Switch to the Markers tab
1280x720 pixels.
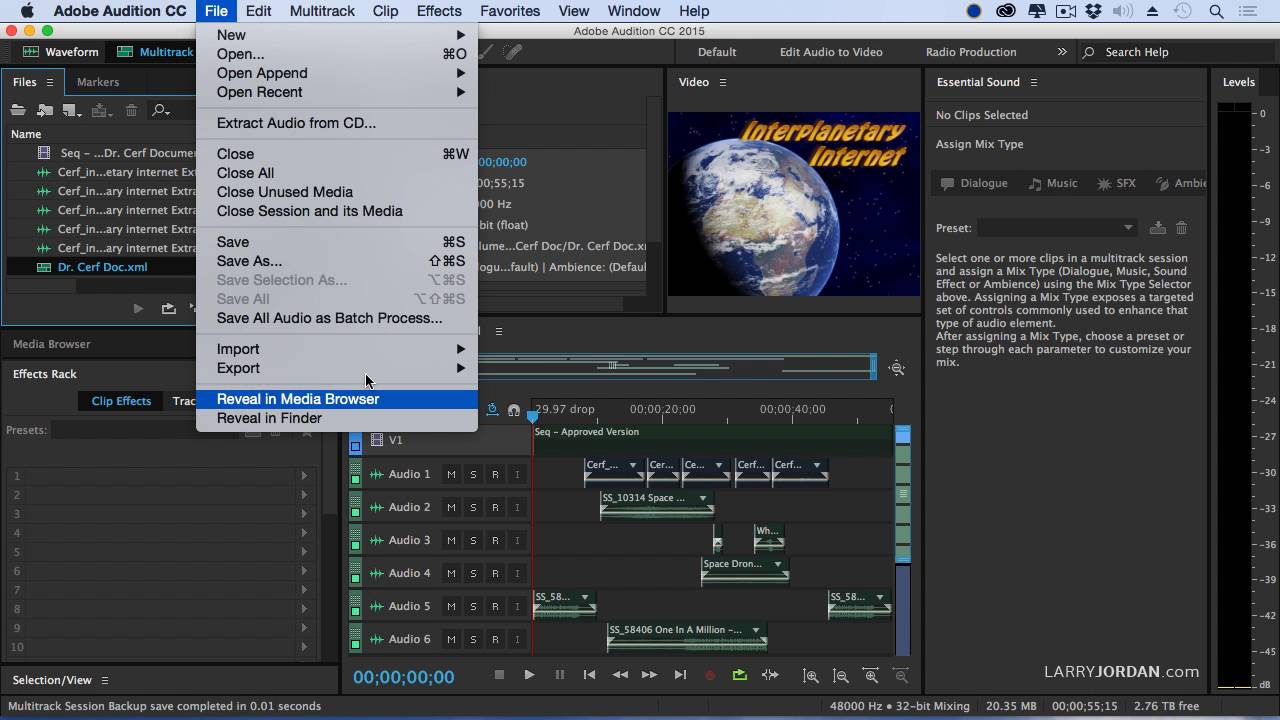(x=98, y=82)
